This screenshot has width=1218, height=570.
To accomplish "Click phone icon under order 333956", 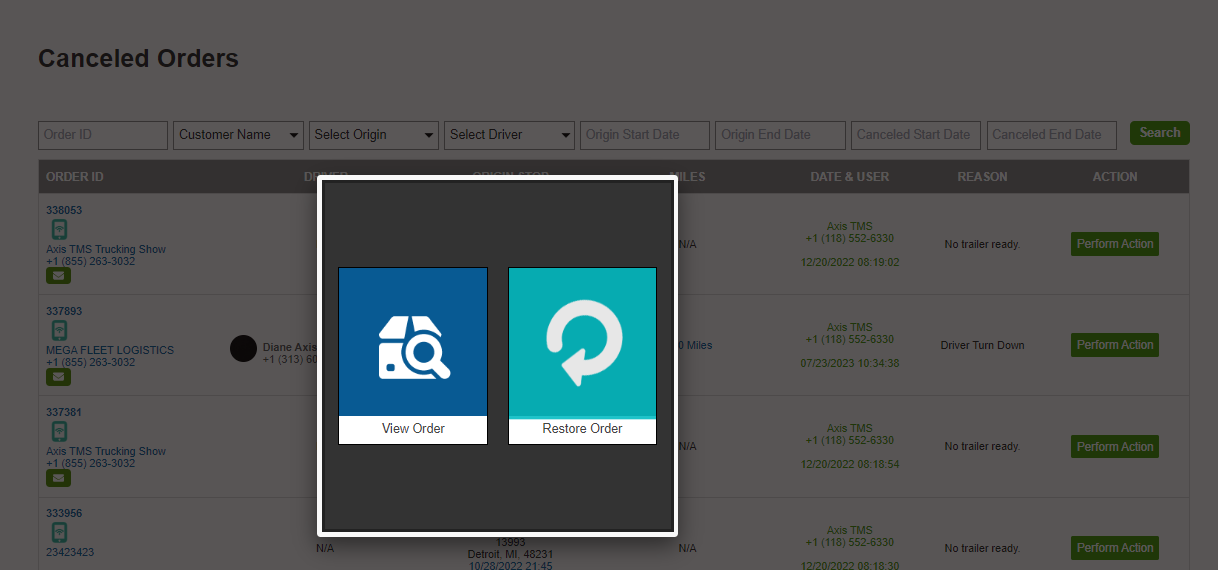I will [59, 532].
